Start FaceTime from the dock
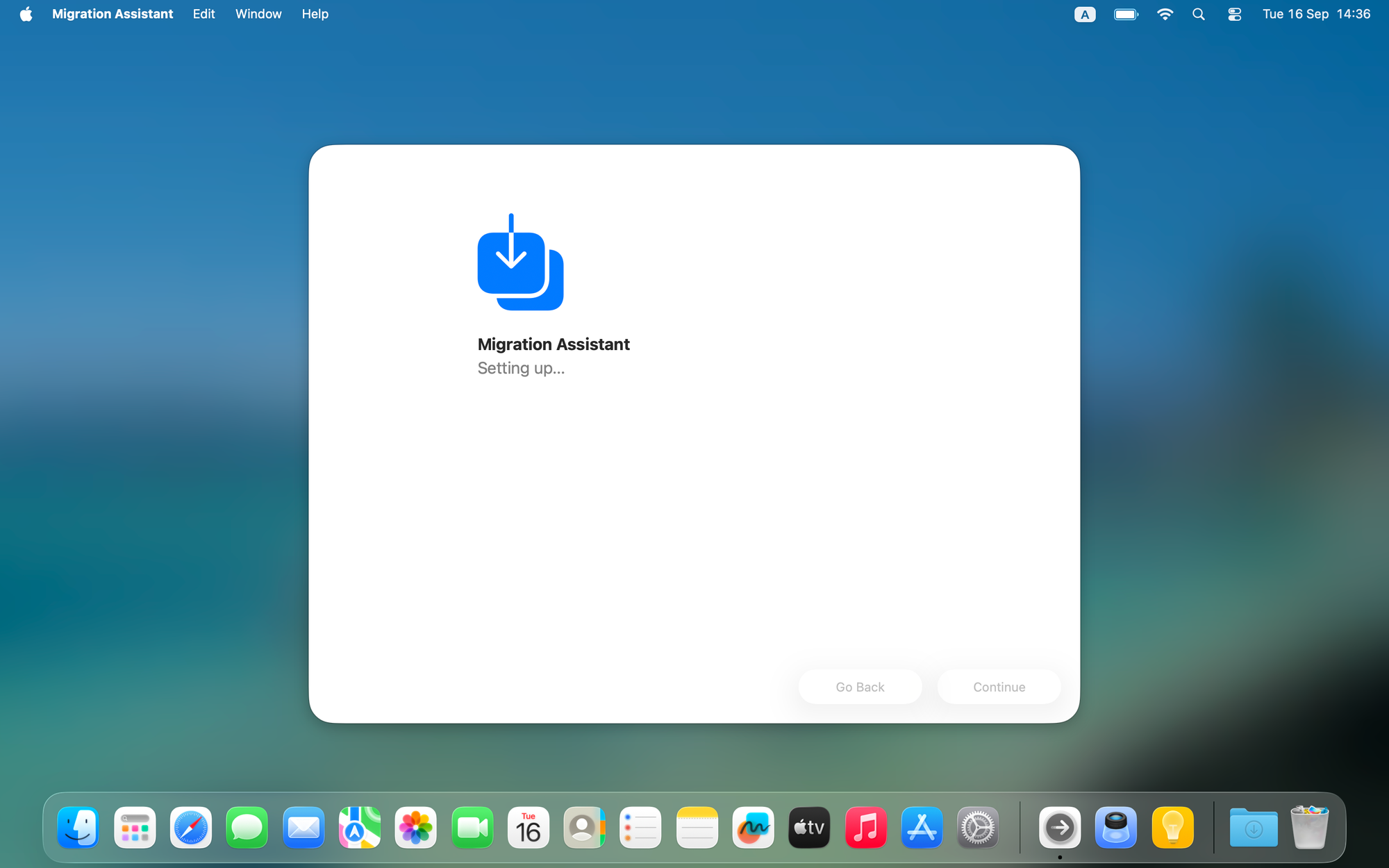This screenshot has height=868, width=1389. (472, 828)
